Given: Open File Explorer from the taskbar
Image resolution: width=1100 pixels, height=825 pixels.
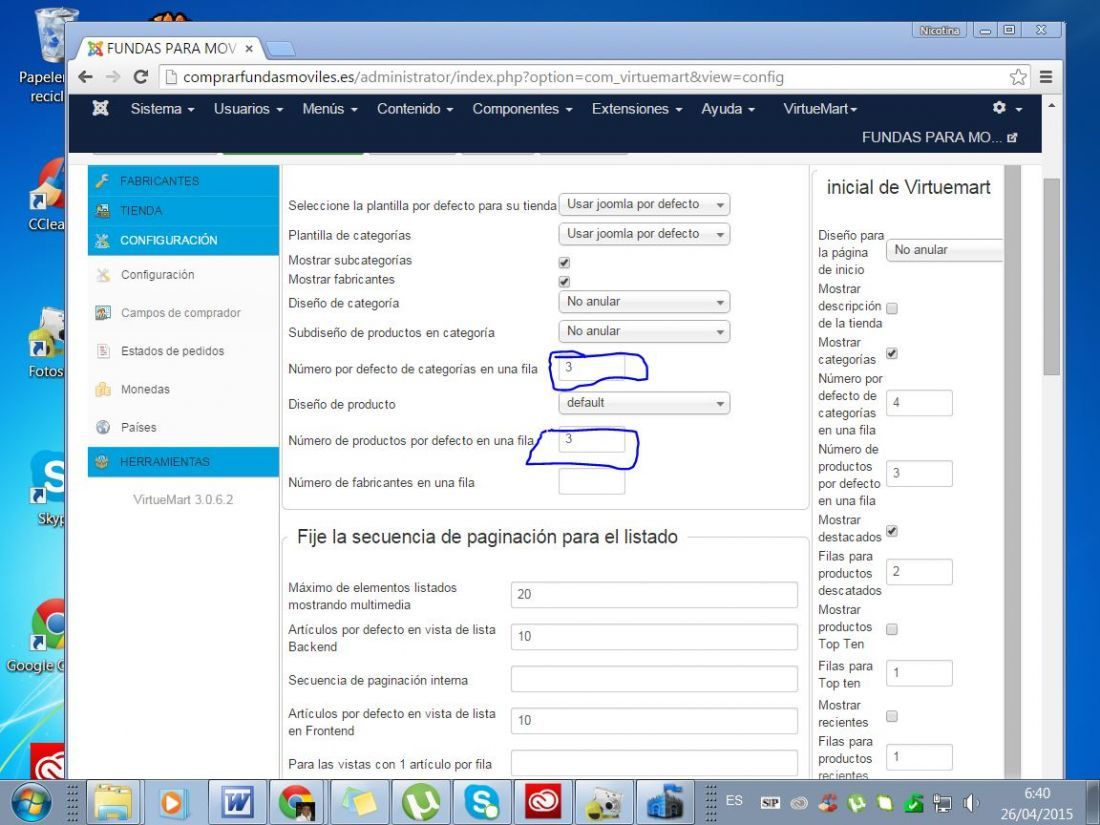Looking at the screenshot, I should pyautogui.click(x=113, y=802).
